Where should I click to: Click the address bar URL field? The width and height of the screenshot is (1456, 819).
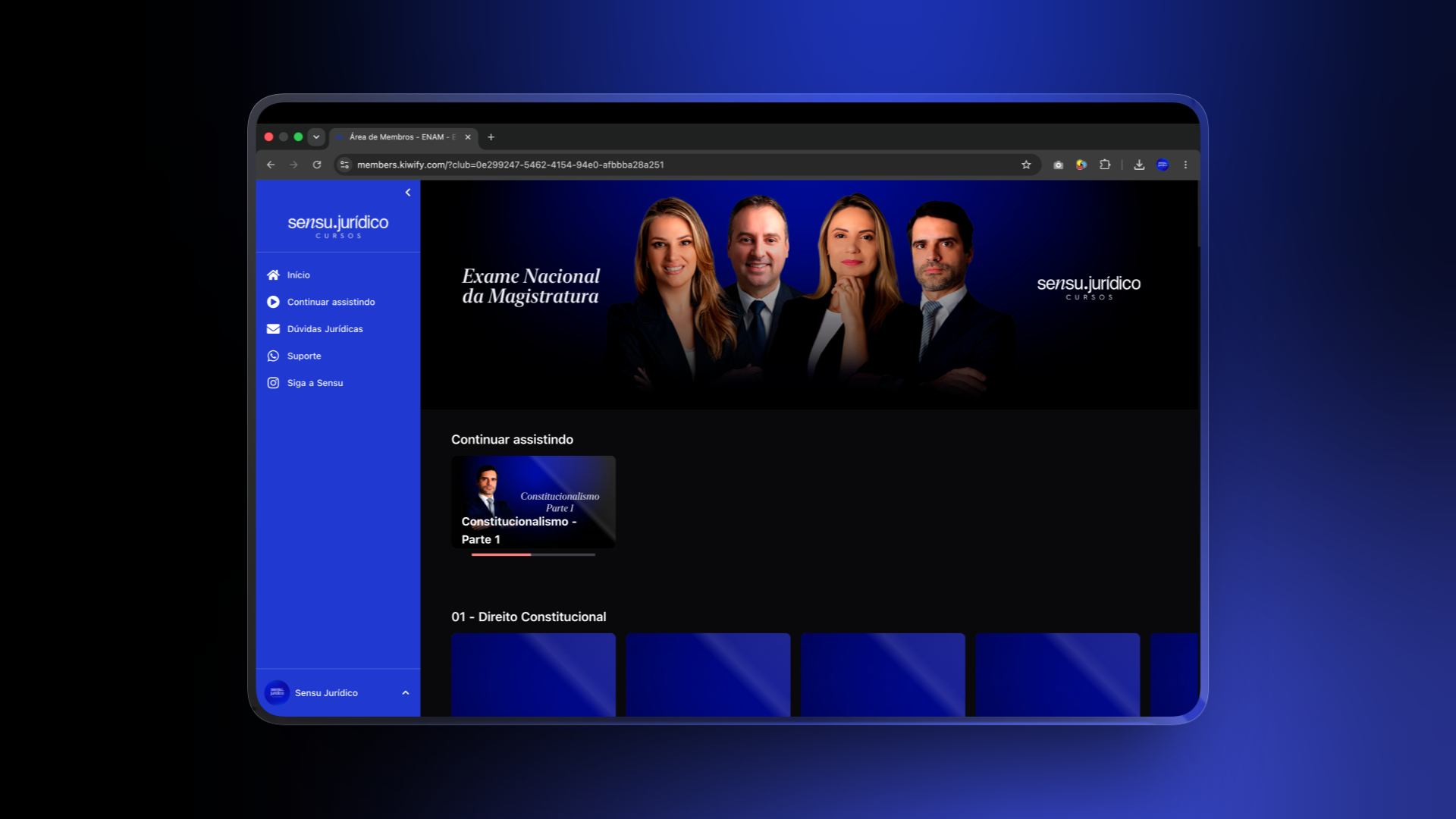tap(686, 165)
